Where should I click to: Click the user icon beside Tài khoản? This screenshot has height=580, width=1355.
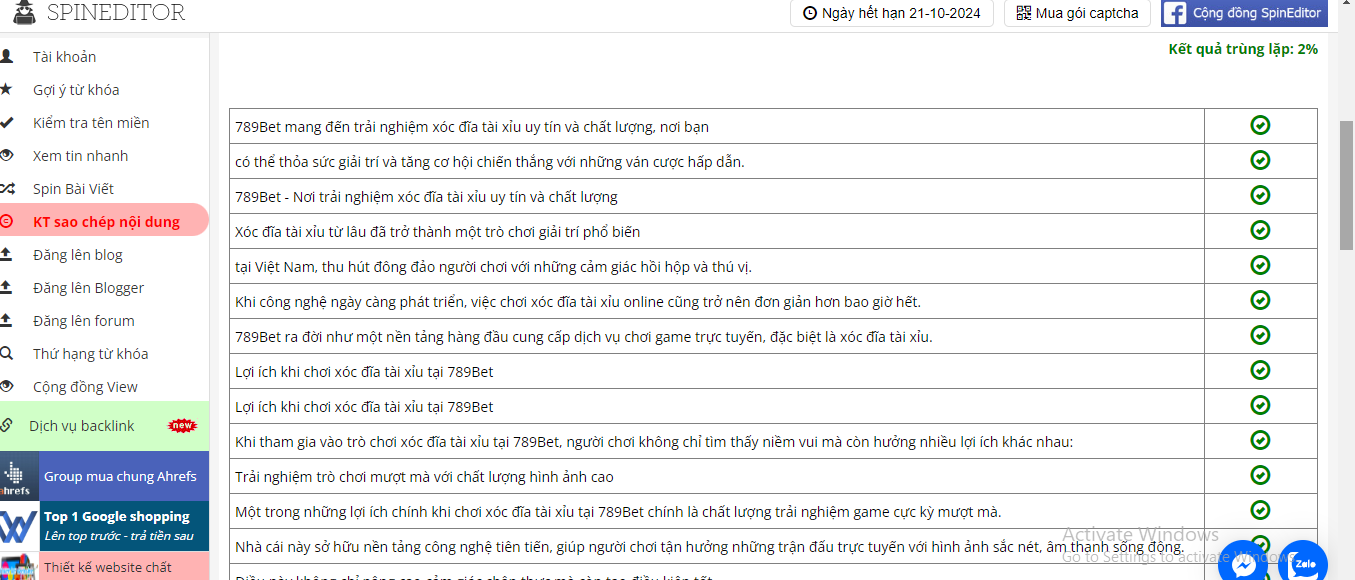pyautogui.click(x=7, y=56)
